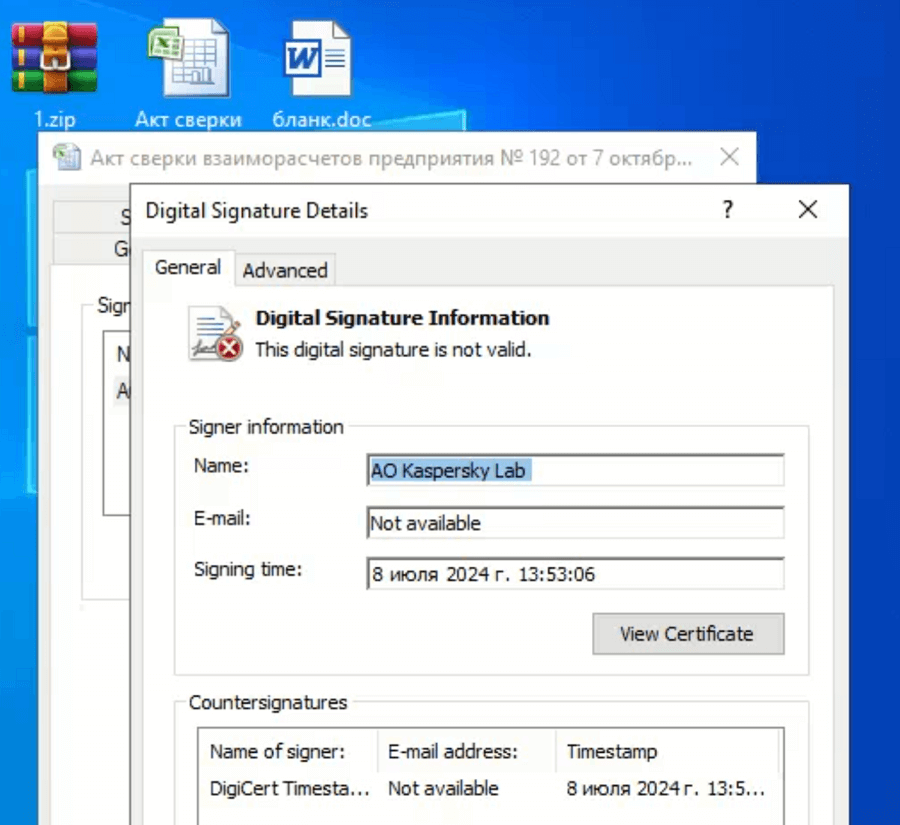Open the 1.zip WinRAR archive icon

click(54, 60)
